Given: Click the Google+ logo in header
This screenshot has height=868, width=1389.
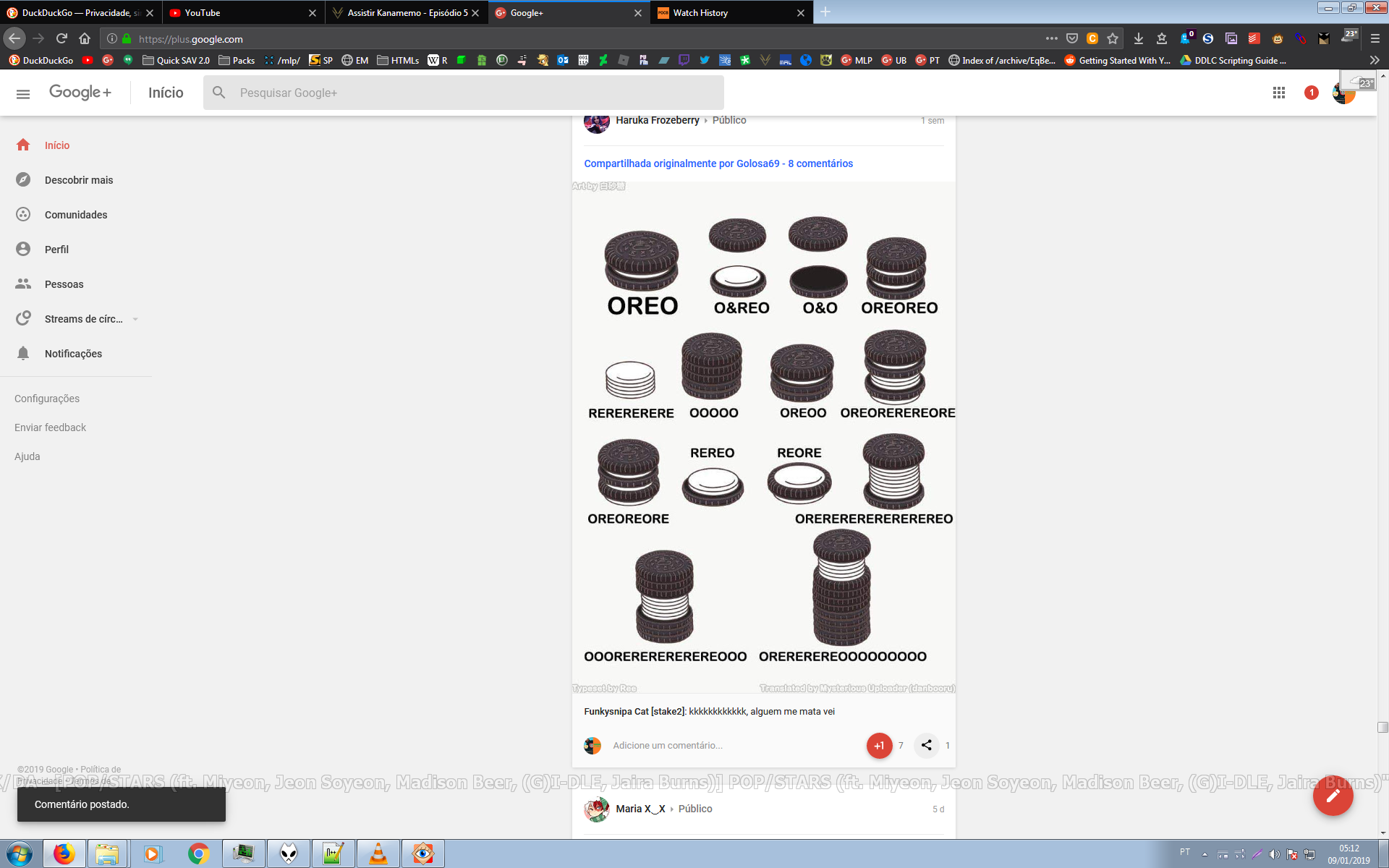Looking at the screenshot, I should [x=80, y=93].
